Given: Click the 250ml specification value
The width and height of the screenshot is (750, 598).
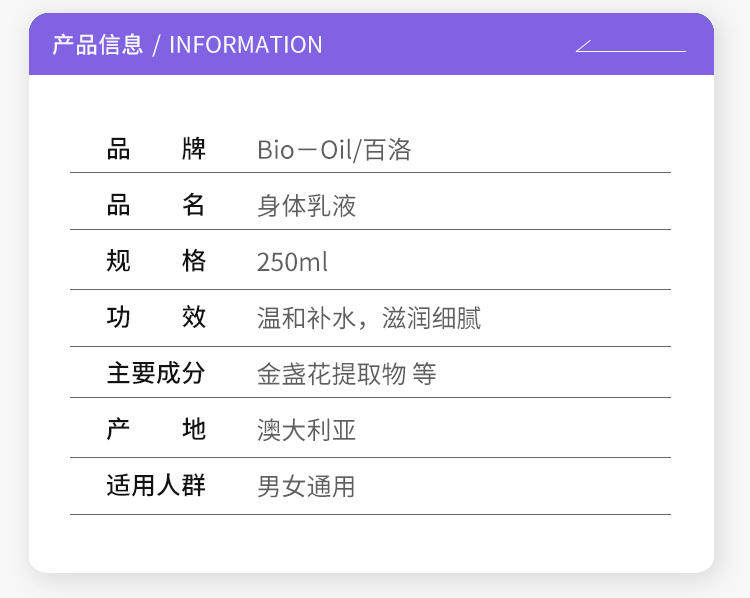Looking at the screenshot, I should 292,263.
